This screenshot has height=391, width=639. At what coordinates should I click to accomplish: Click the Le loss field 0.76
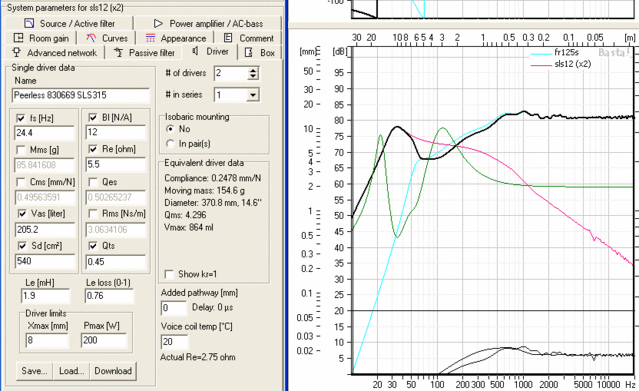point(109,296)
